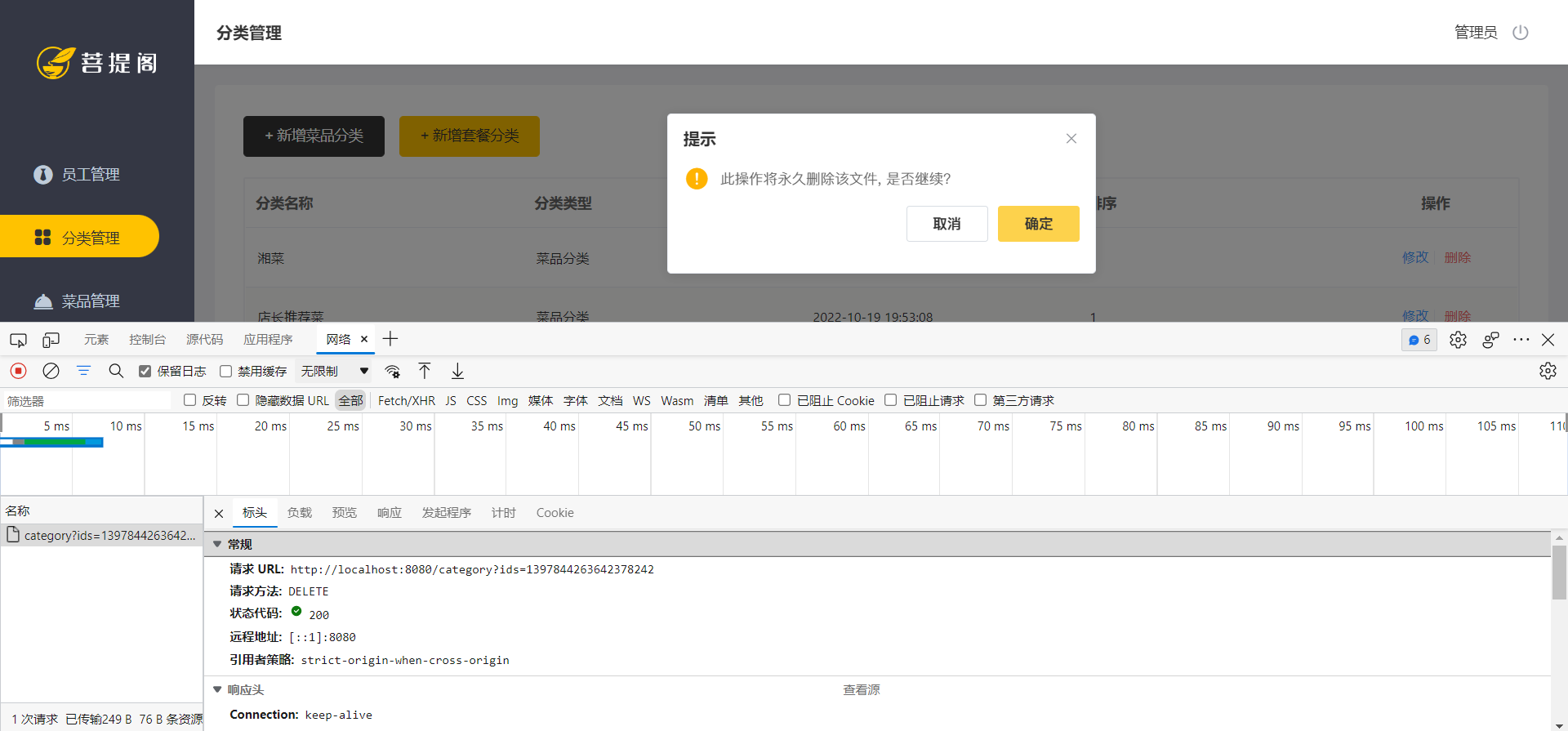Click the headers pane scrollbar thumb
Viewport: 1568px width, 731px height.
click(x=1559, y=572)
